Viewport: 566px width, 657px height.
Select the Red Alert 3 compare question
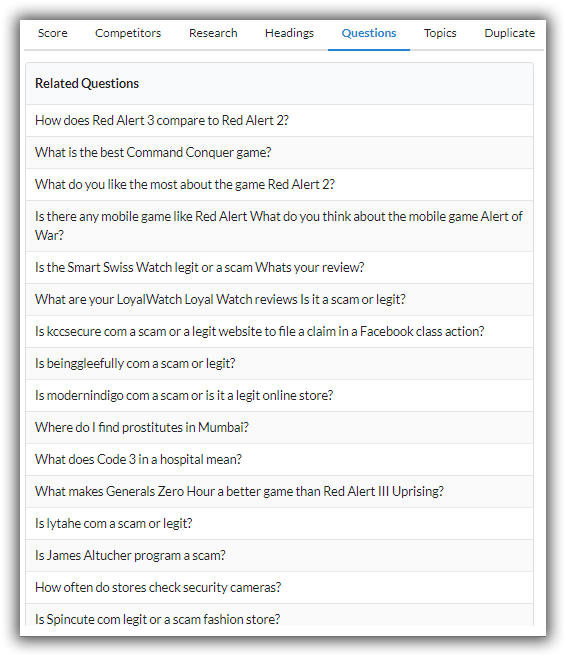click(x=279, y=121)
